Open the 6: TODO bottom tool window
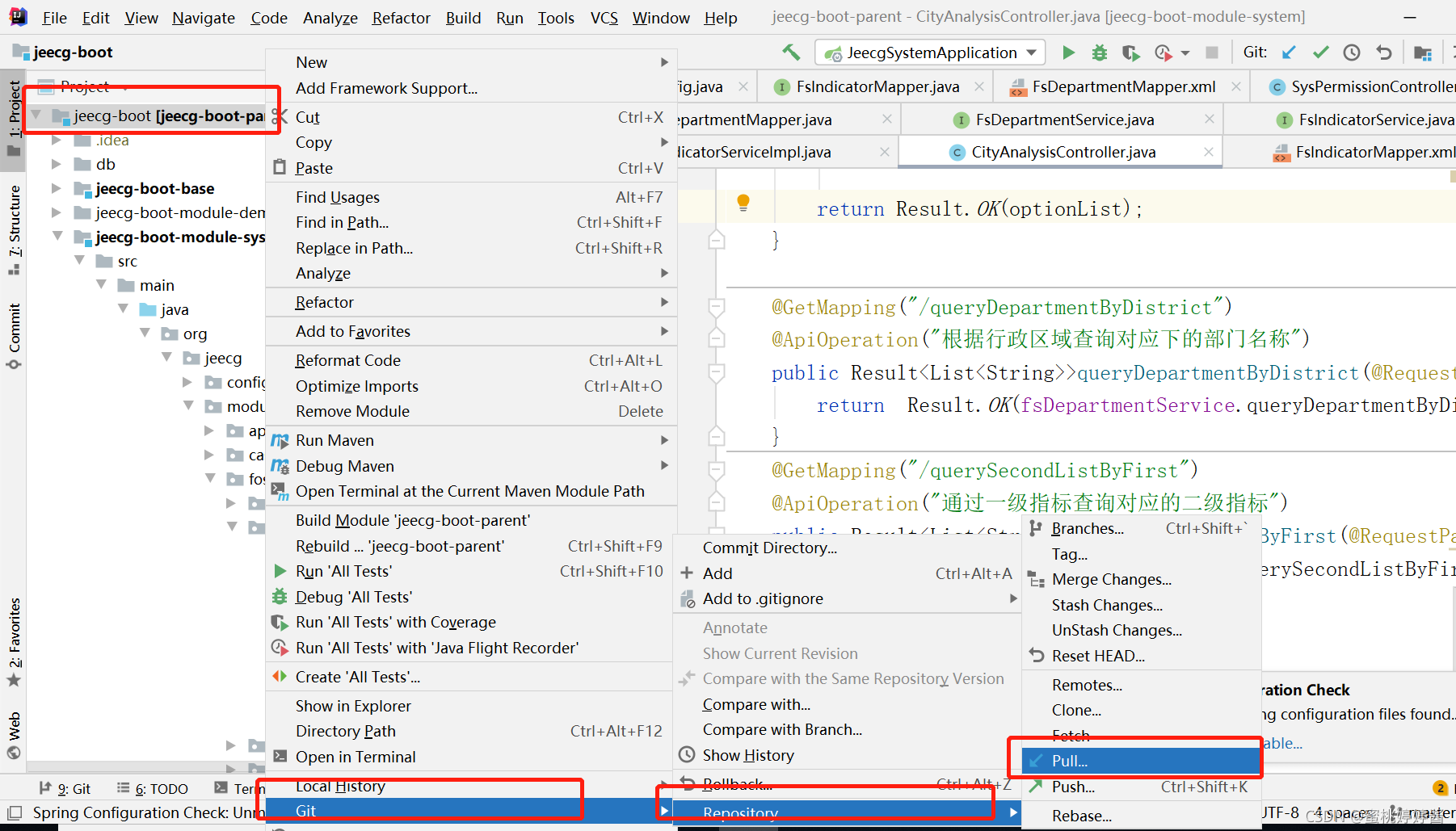This screenshot has height=831, width=1456. point(152,788)
